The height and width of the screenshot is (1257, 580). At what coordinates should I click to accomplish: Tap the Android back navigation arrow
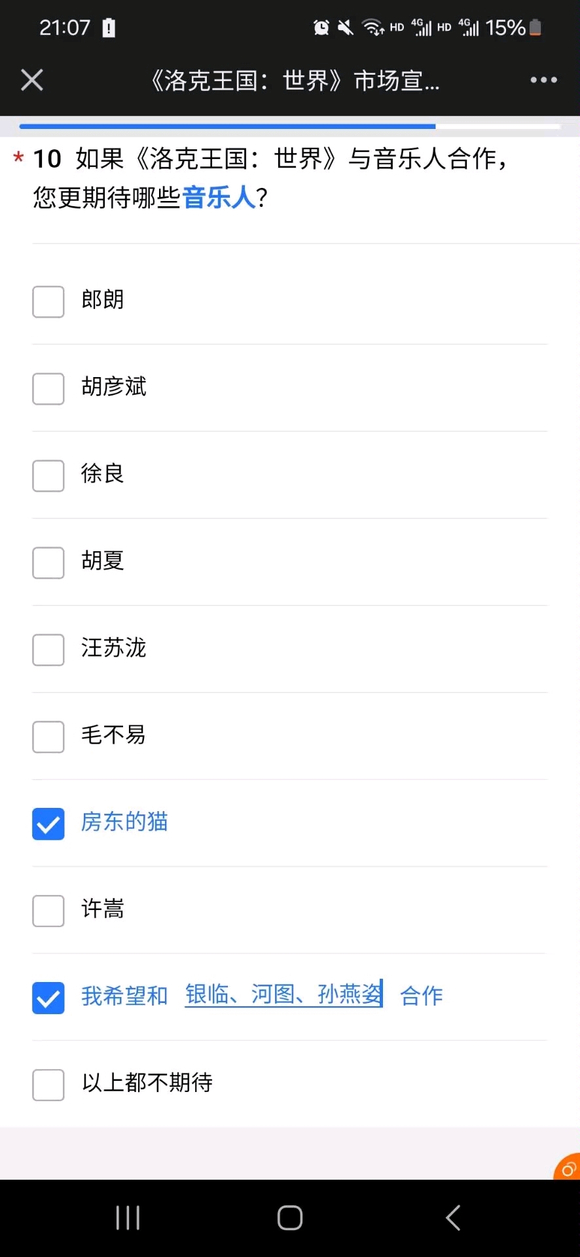pos(453,1217)
